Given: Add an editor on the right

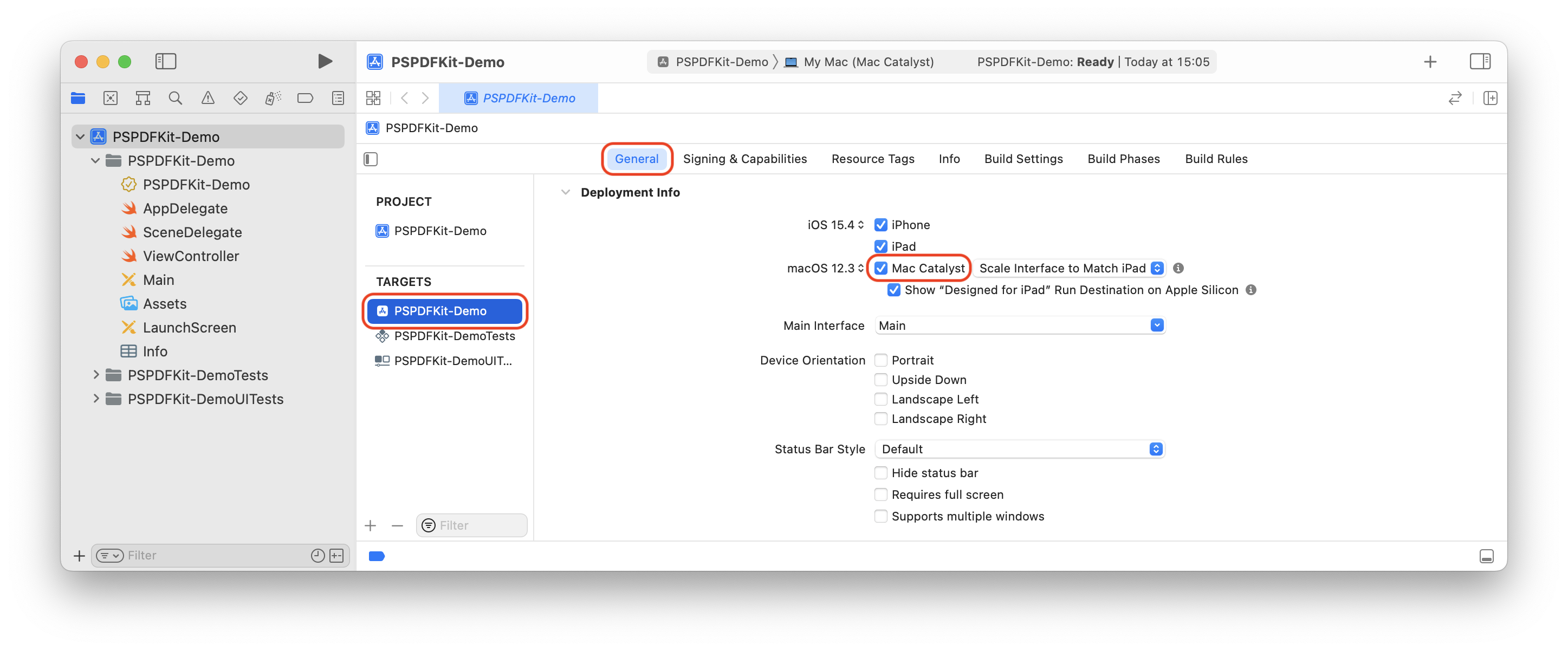Looking at the screenshot, I should click(x=1490, y=98).
